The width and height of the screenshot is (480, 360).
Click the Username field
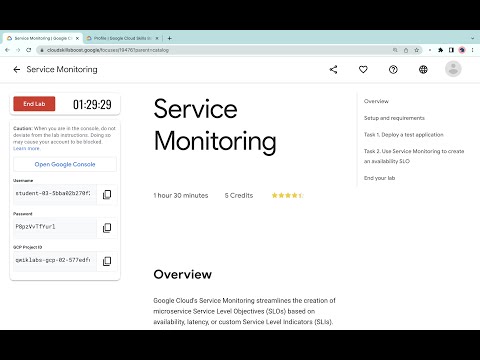(55, 194)
